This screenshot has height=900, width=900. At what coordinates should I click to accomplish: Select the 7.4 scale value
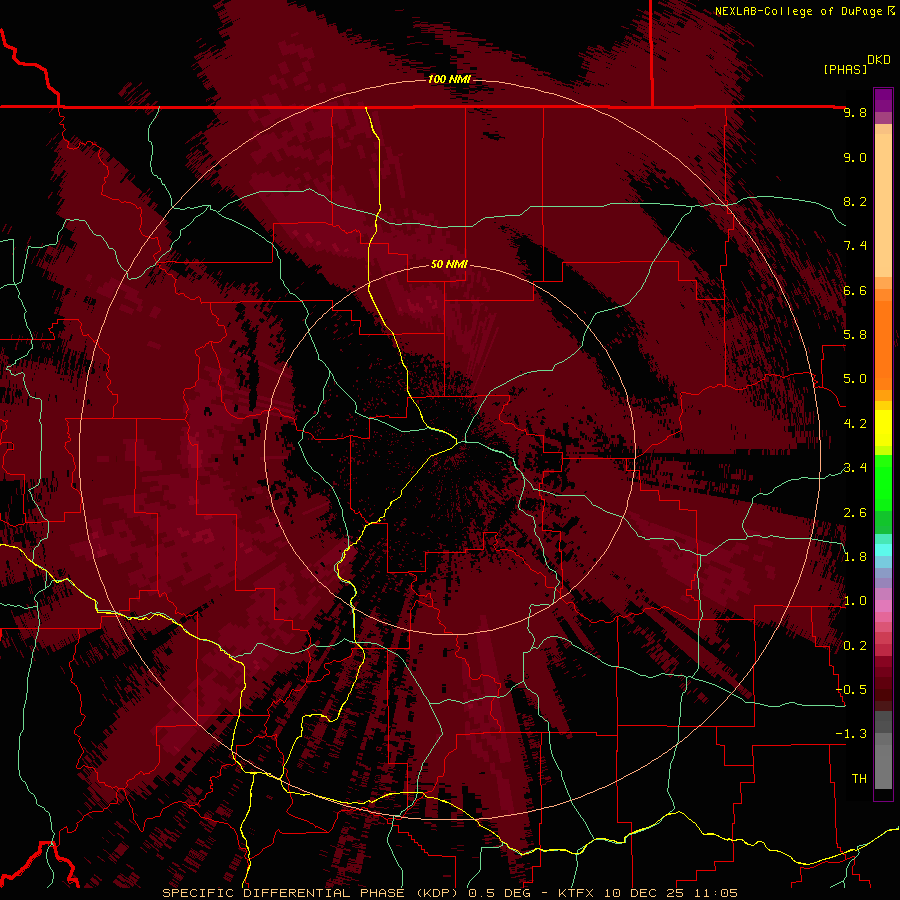[855, 246]
